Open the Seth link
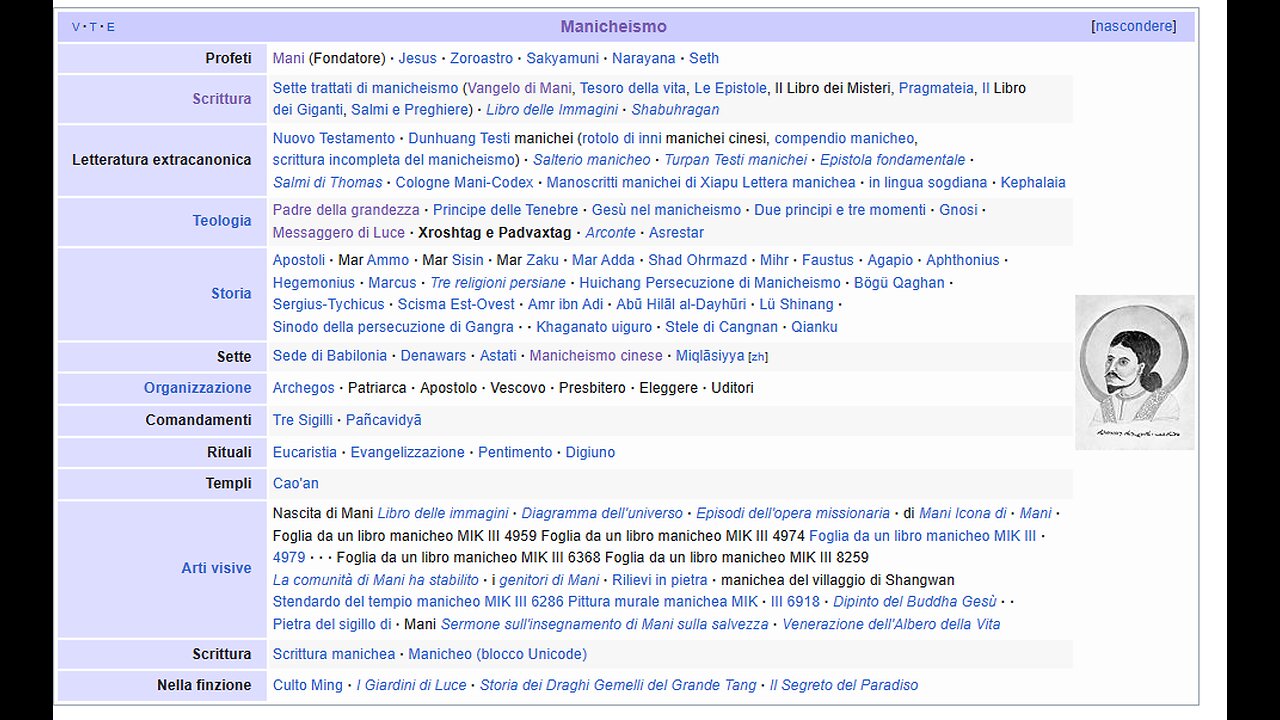Viewport: 1280px width, 720px height. tap(704, 58)
